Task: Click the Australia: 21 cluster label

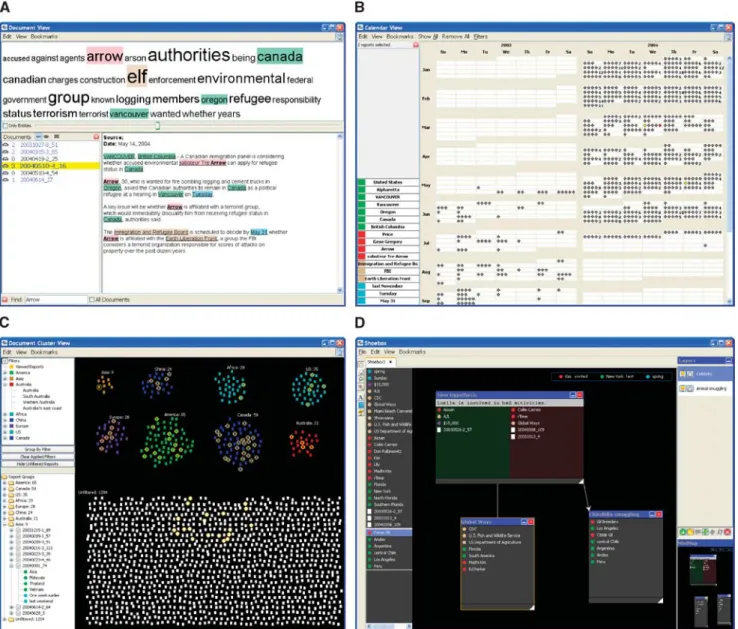Action: coord(307,423)
